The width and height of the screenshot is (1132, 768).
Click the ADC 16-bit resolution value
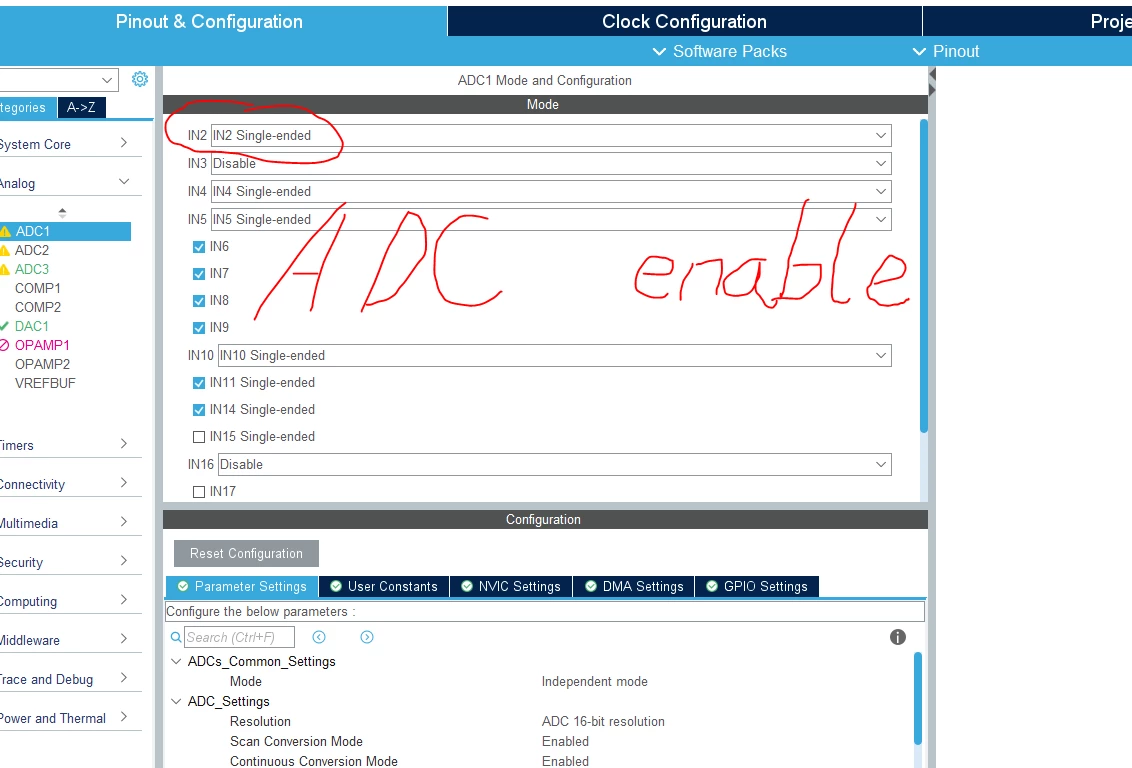coord(603,721)
